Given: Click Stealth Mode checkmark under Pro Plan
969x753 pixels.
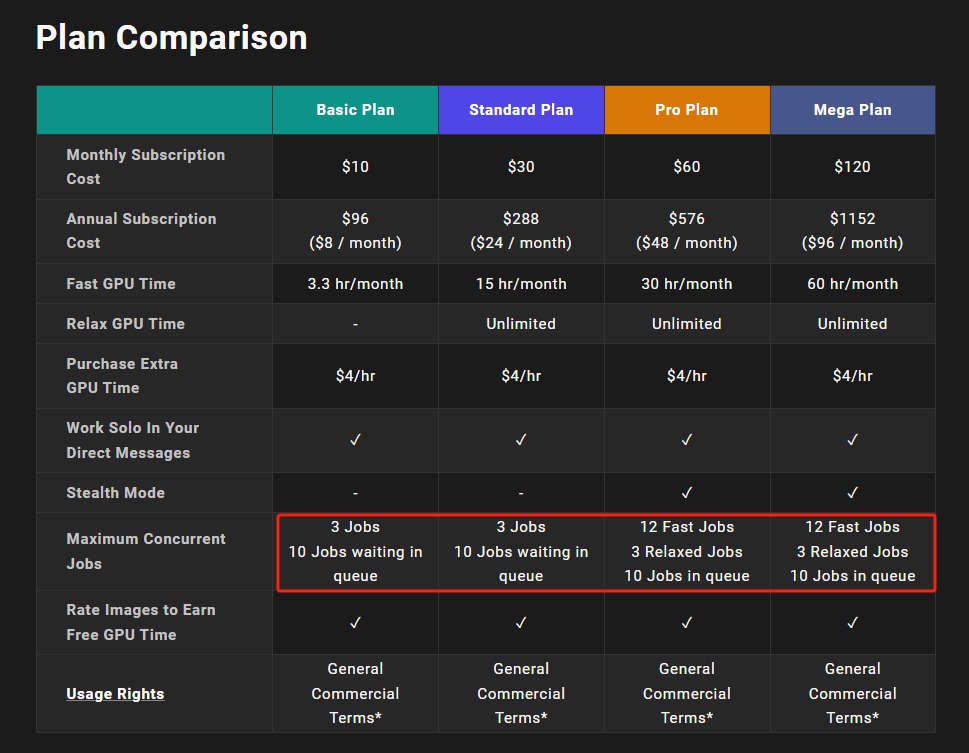Looking at the screenshot, I should click(x=687, y=493).
